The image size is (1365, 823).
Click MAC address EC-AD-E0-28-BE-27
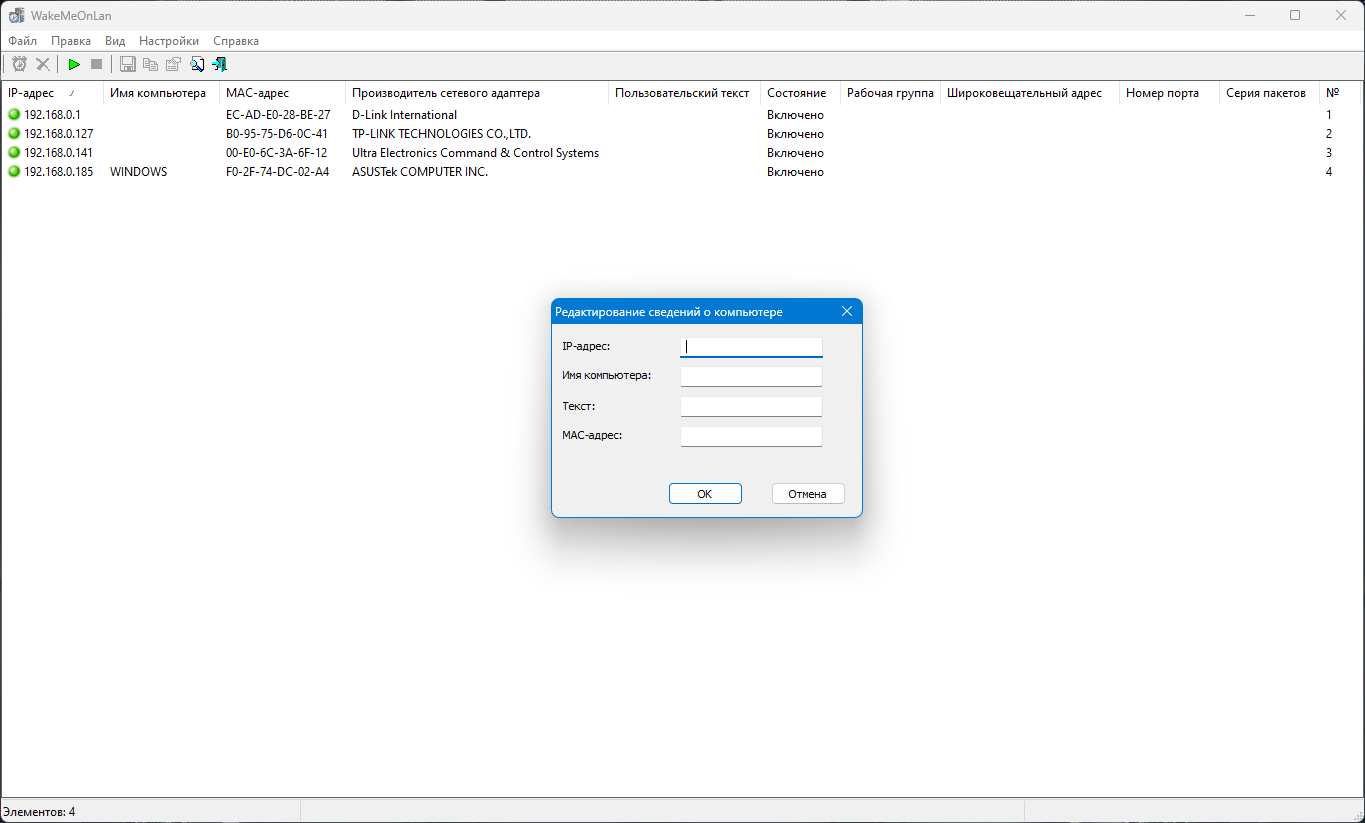point(278,115)
